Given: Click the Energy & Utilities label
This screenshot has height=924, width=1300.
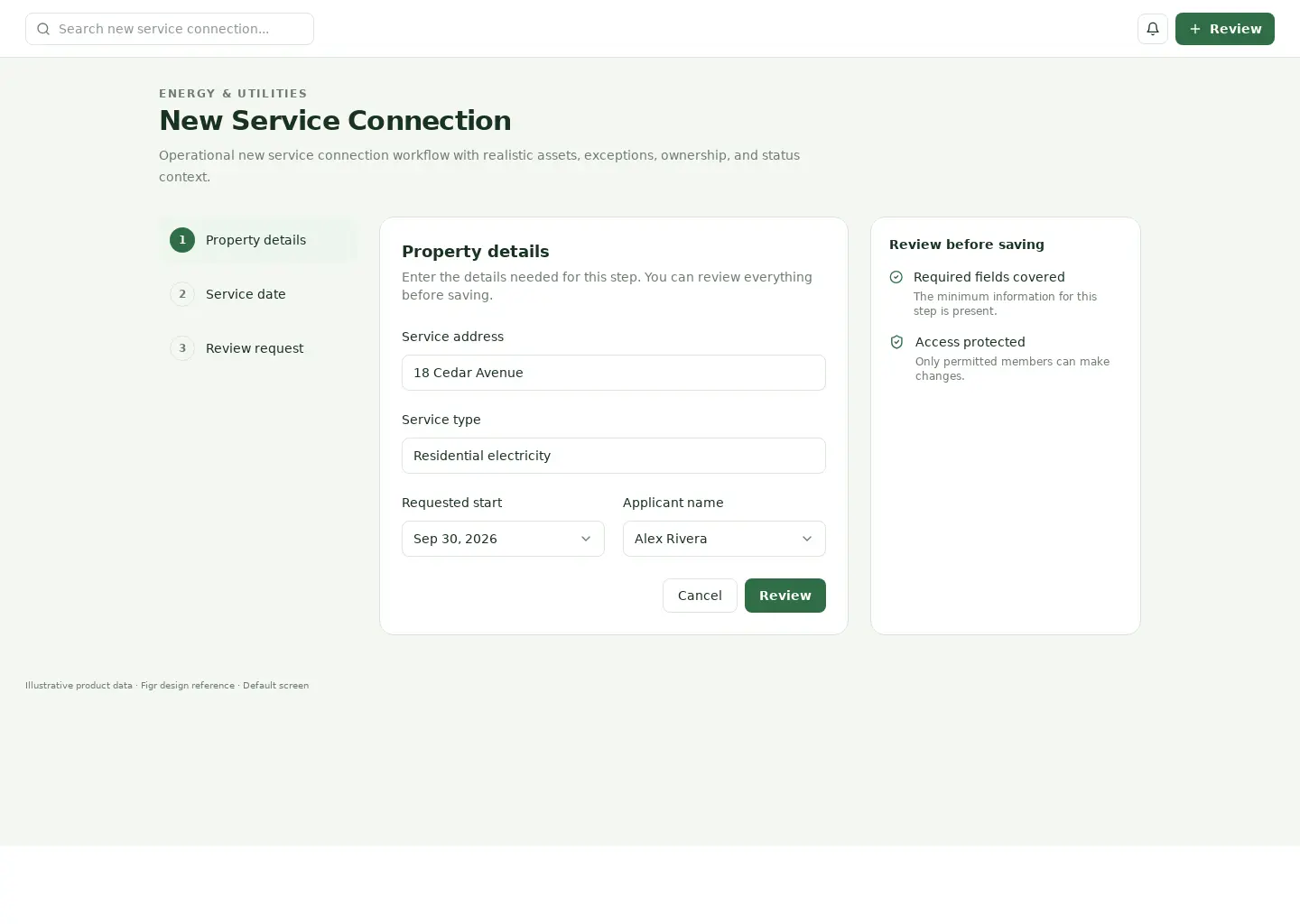Looking at the screenshot, I should coord(233,94).
